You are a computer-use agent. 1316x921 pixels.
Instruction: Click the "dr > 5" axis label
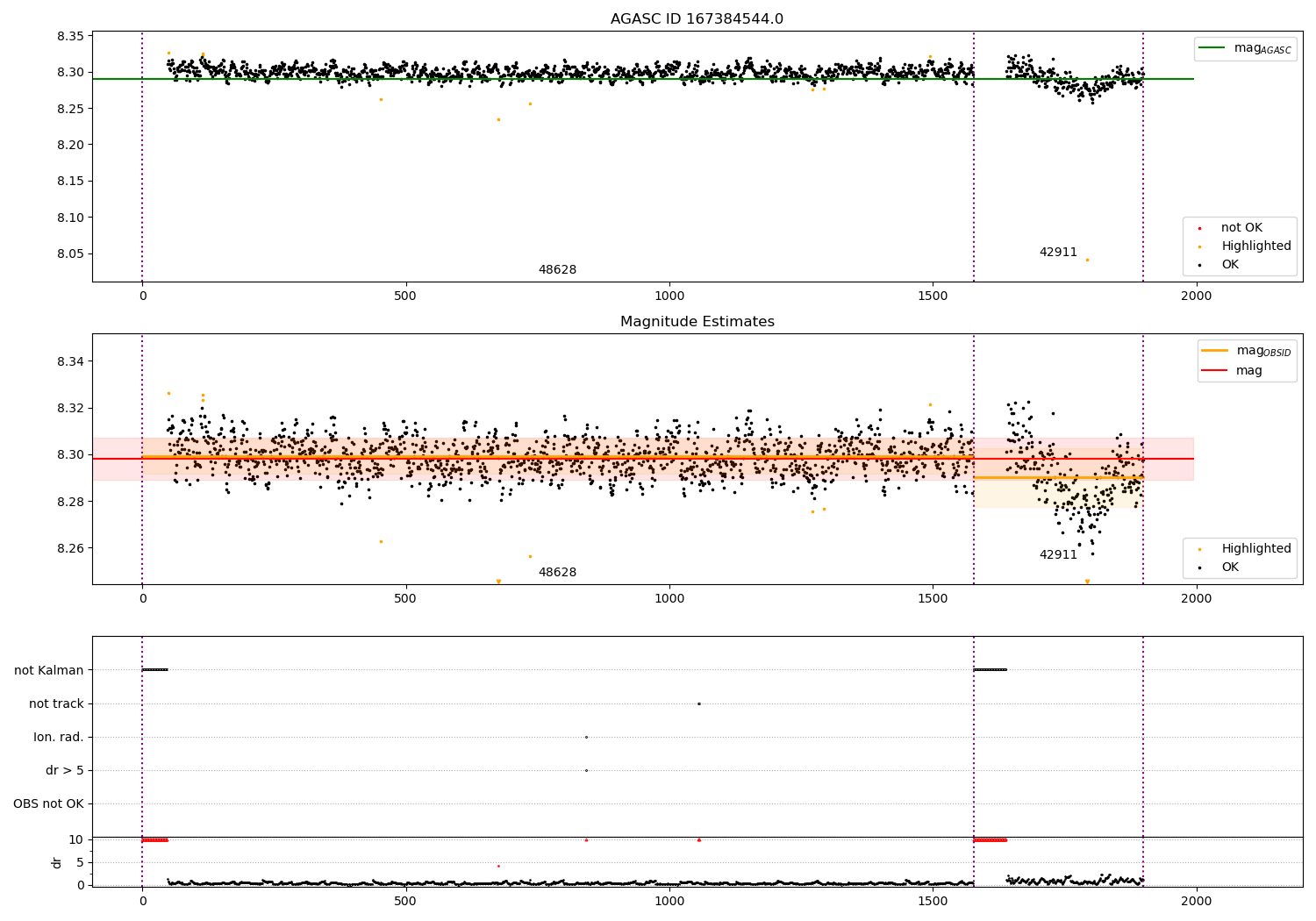(65, 770)
